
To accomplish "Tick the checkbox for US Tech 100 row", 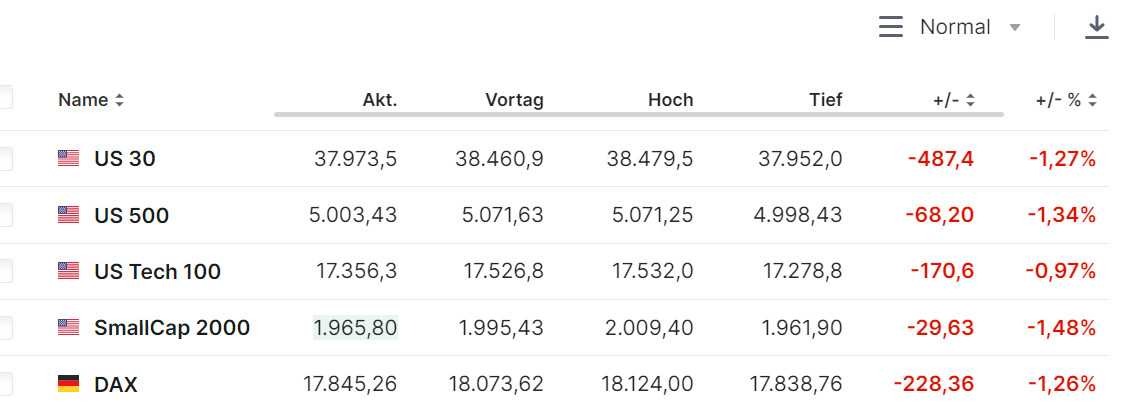I will point(5,271).
